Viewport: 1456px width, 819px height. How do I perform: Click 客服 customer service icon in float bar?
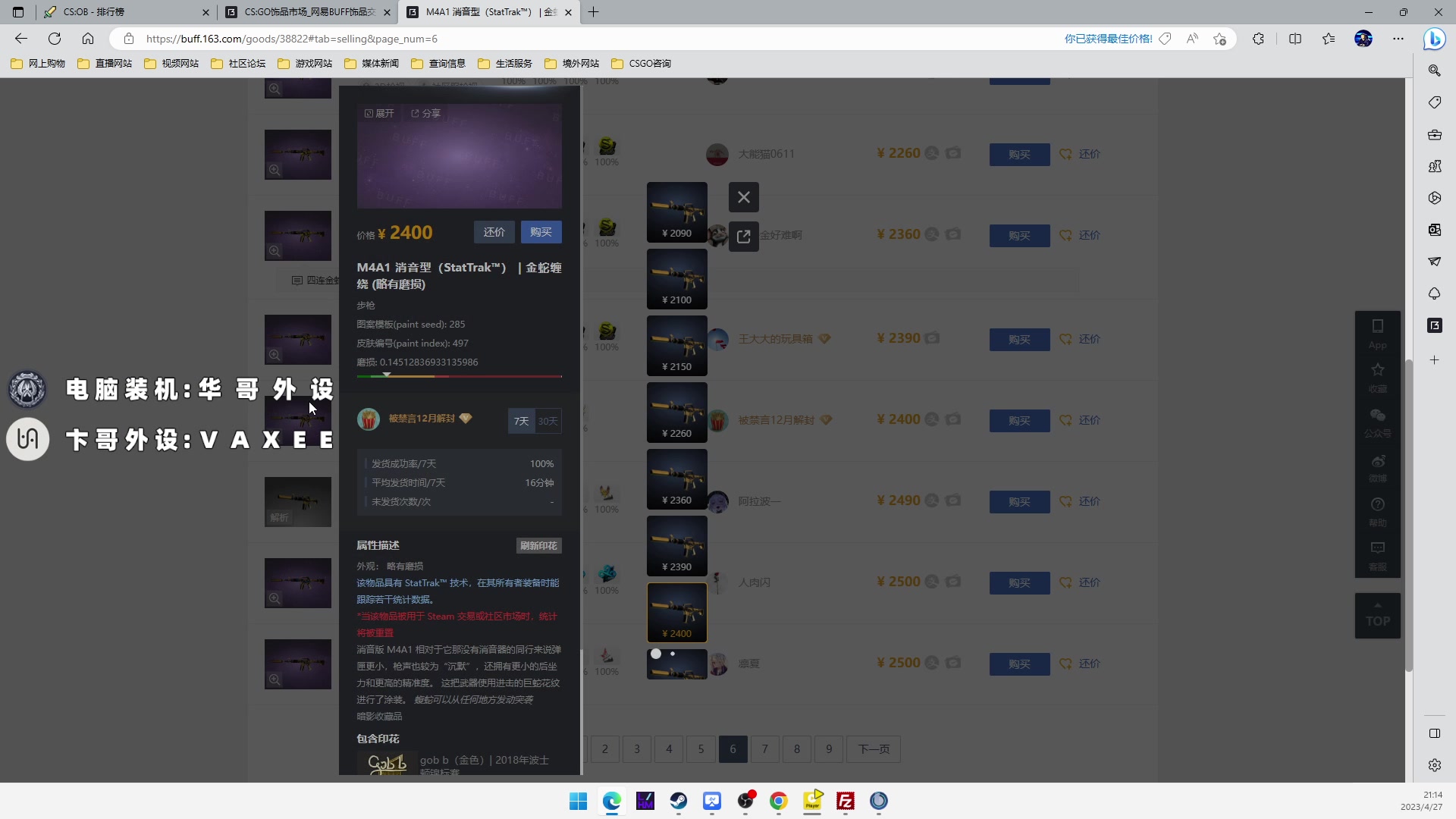coord(1377,556)
